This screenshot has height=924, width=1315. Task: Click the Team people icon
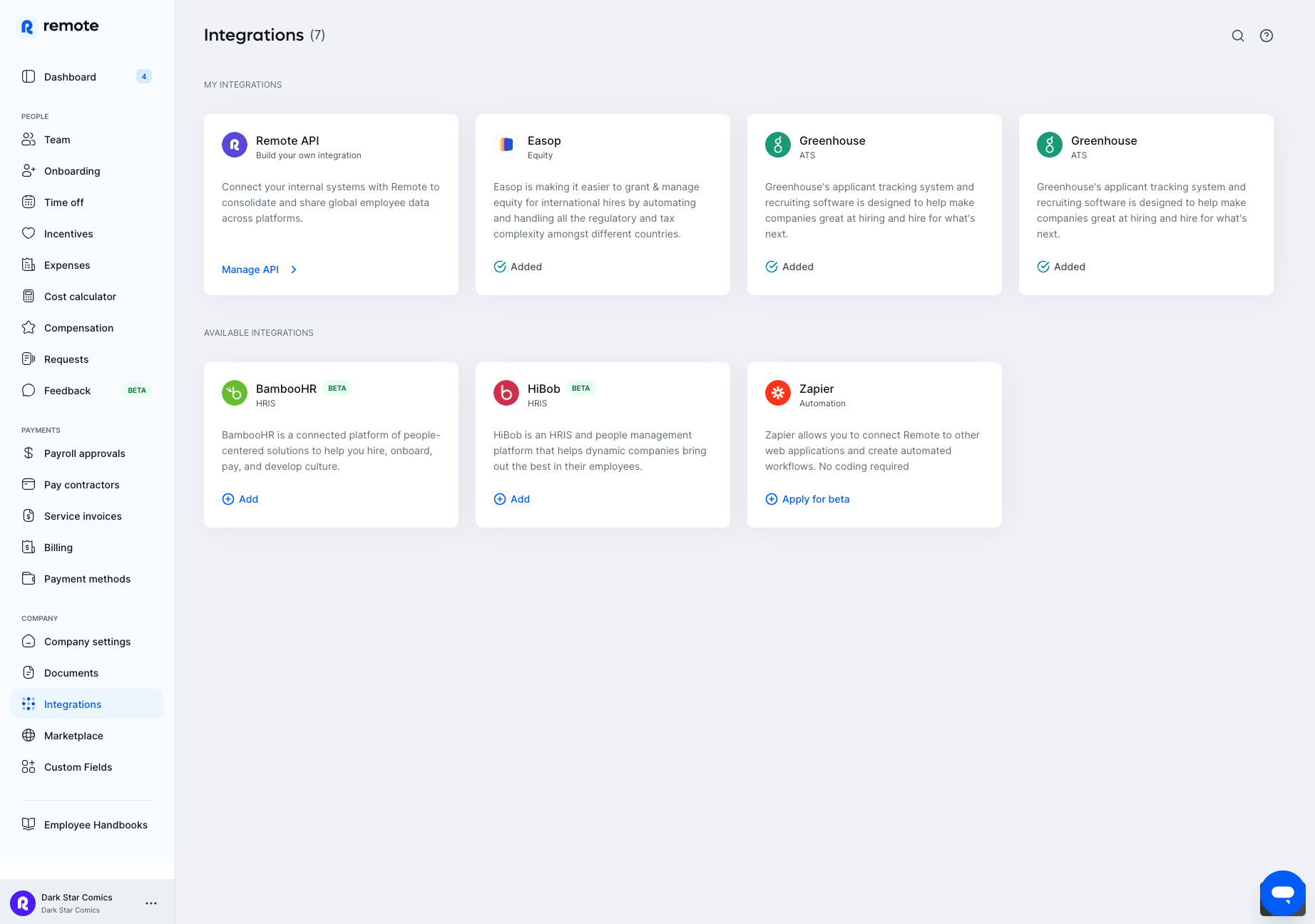[x=29, y=139]
